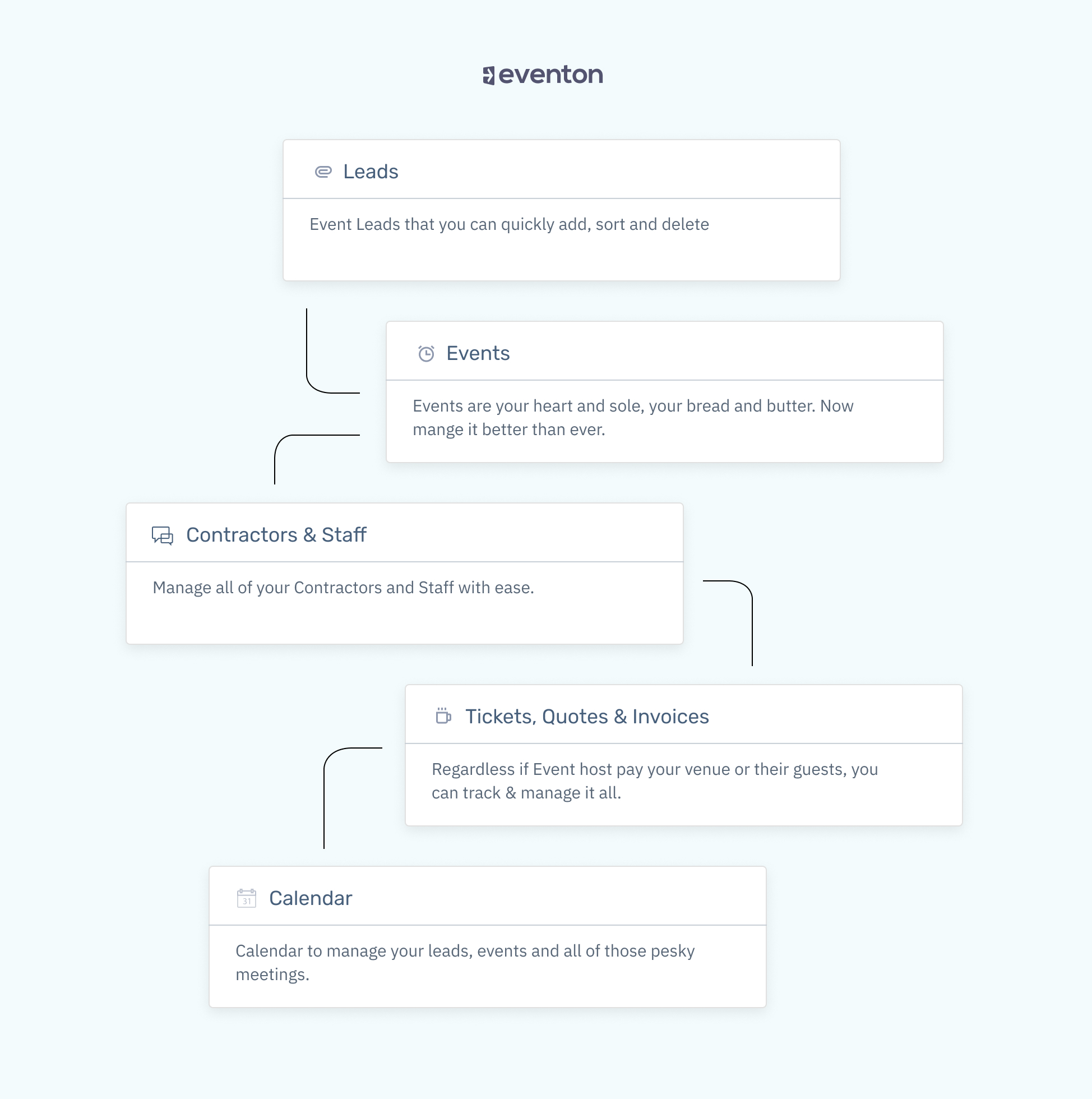Screen dimensions: 1092x1099
Task: Click the paperclip icon beside Leads
Action: coord(323,172)
